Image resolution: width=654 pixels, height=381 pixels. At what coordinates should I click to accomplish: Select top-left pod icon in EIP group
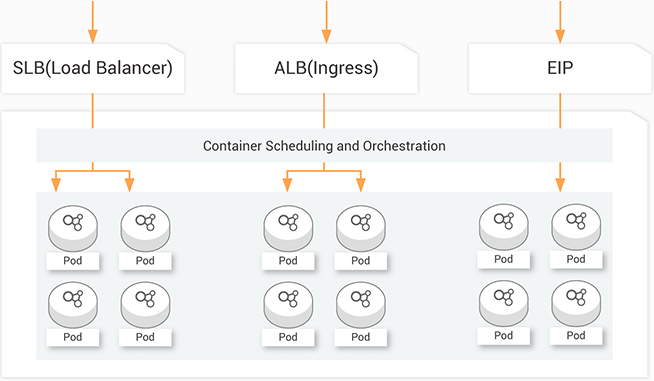click(503, 227)
